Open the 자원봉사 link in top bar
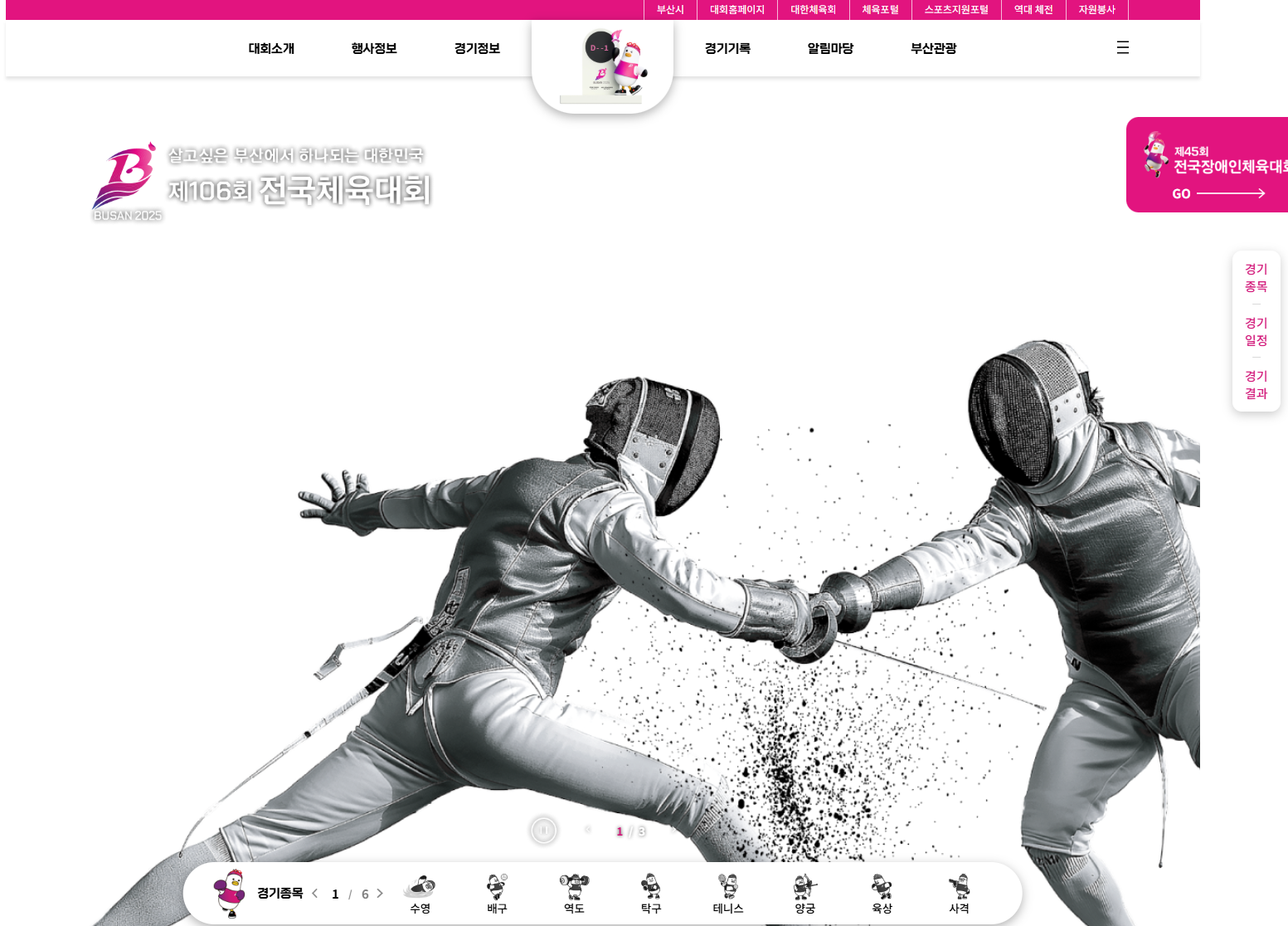The image size is (1288, 926). tap(1096, 10)
